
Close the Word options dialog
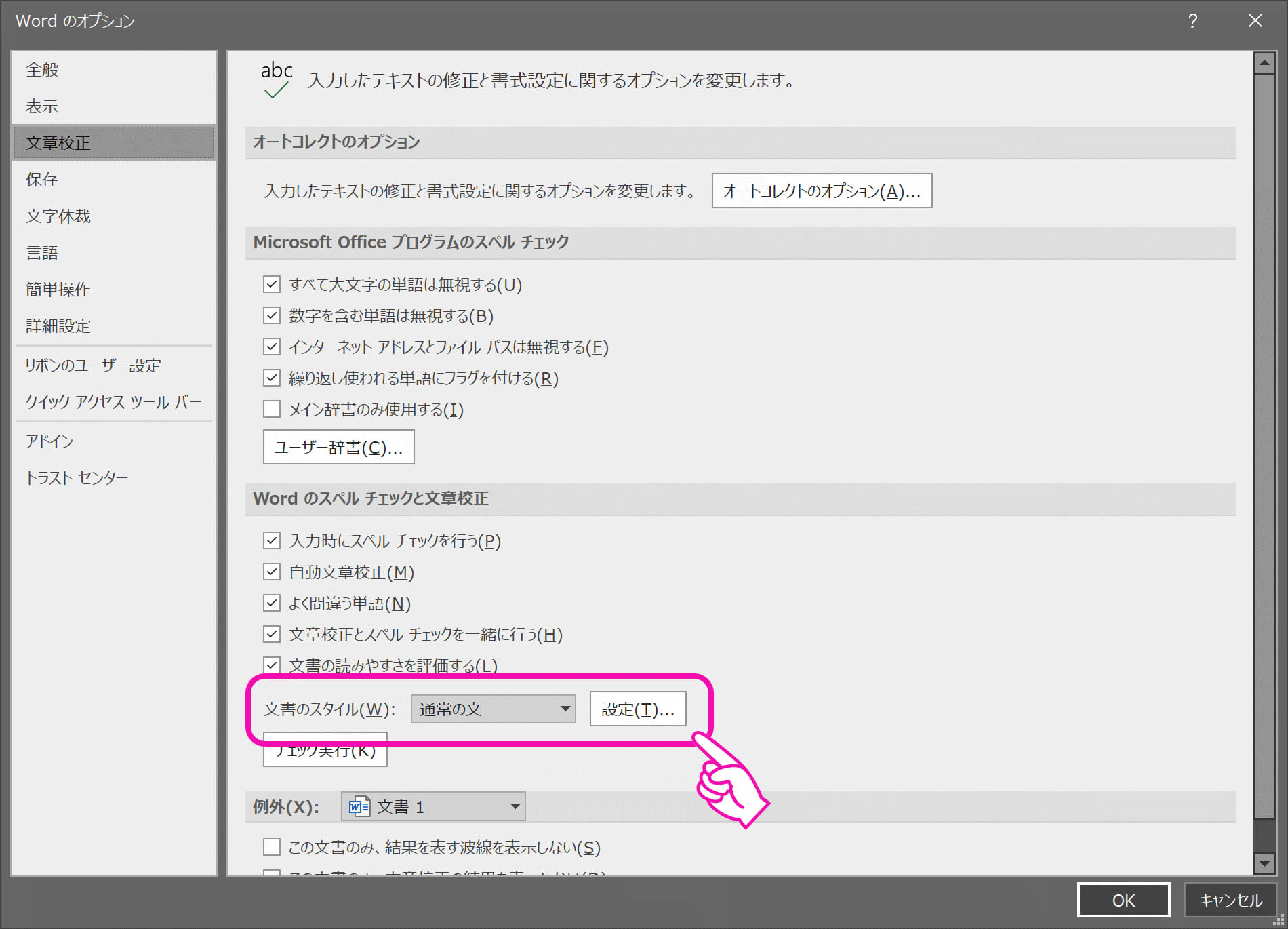click(1255, 21)
